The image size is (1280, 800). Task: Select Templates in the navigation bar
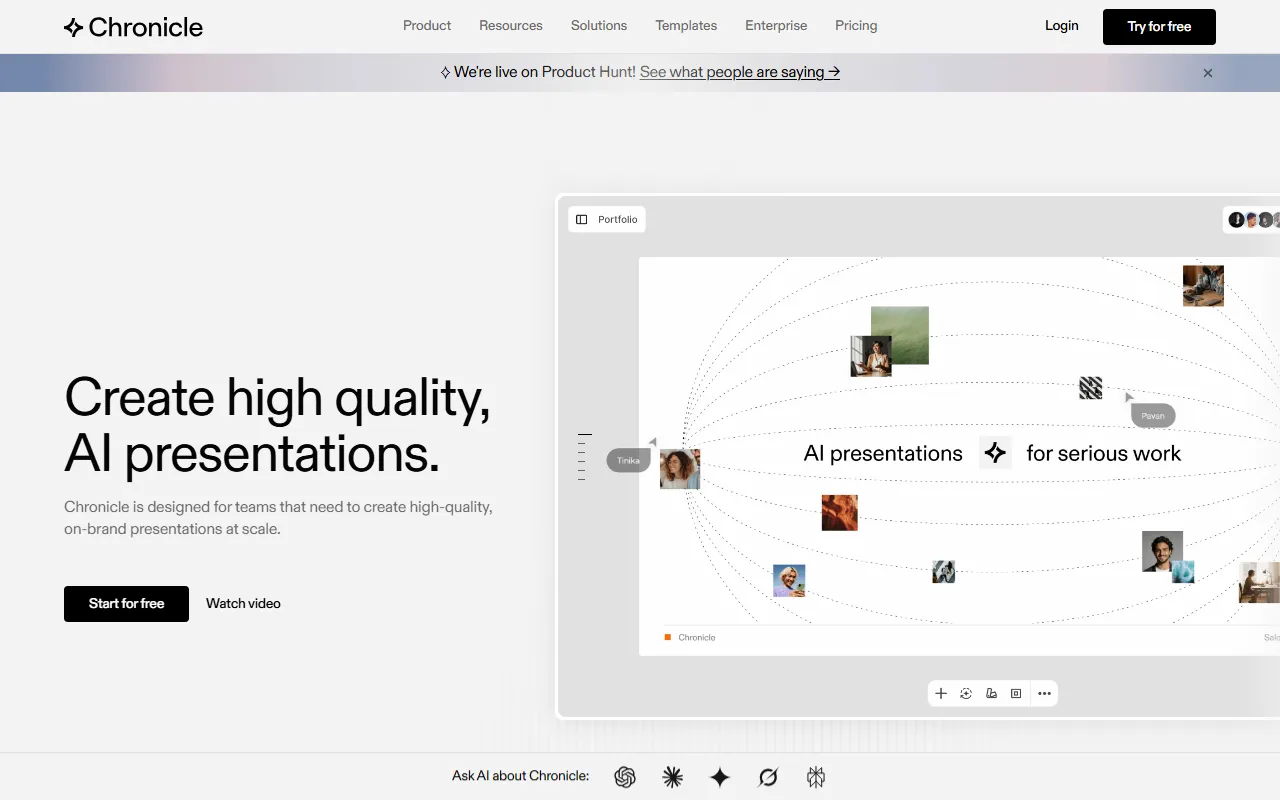(685, 25)
